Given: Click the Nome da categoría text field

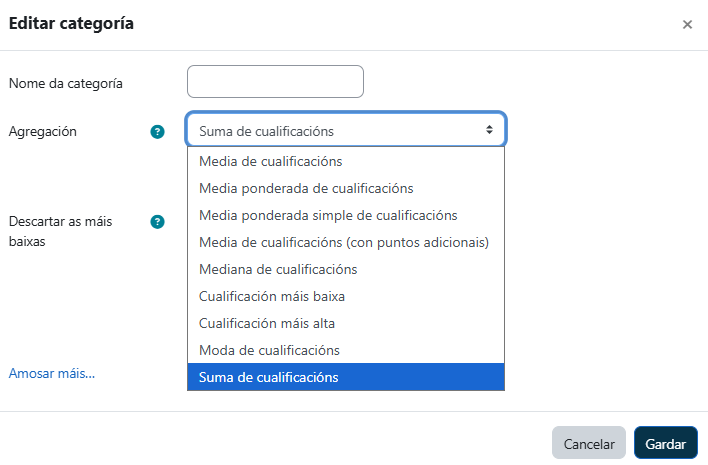Looking at the screenshot, I should [275, 82].
